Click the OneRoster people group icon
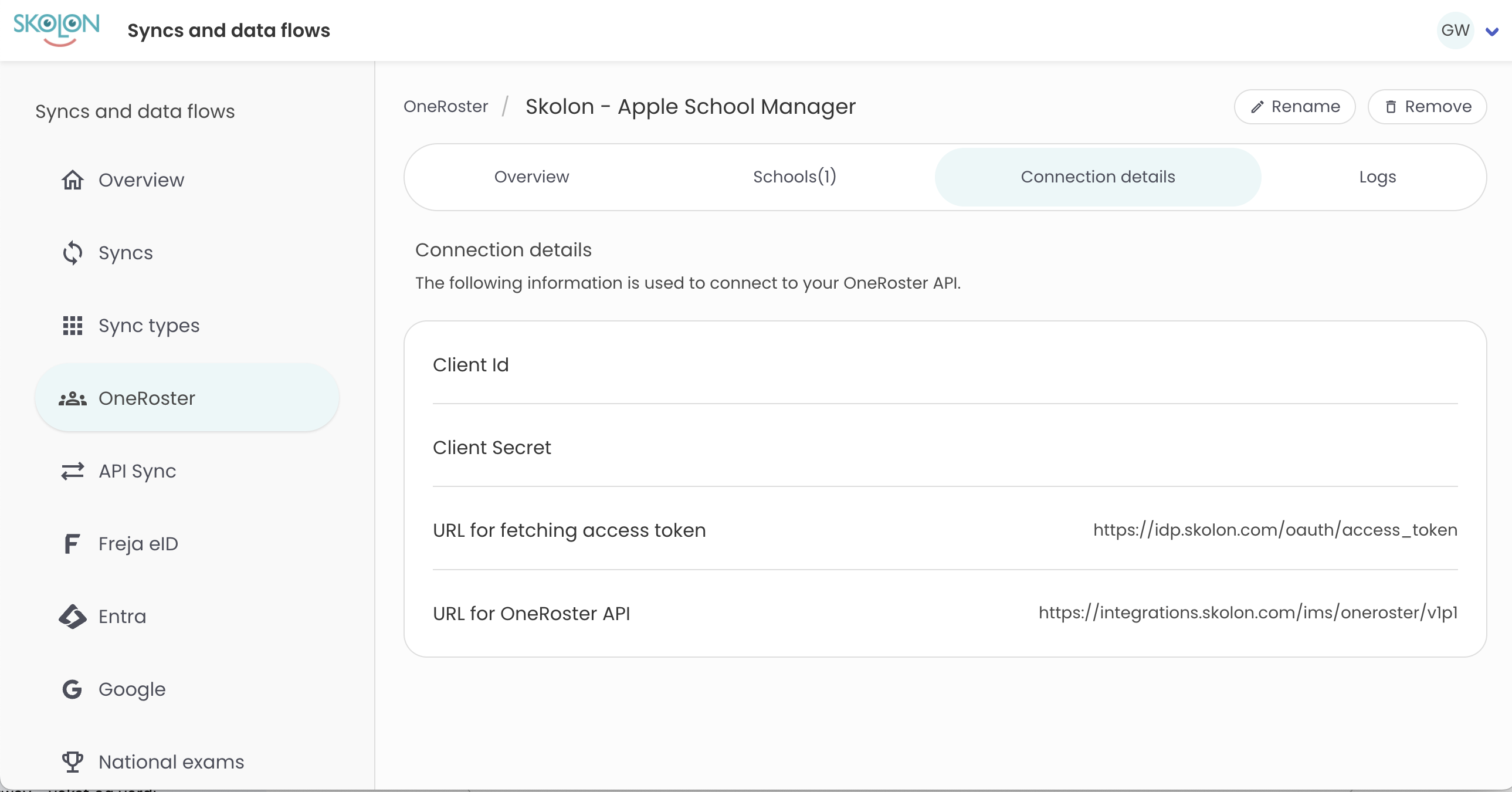 (73, 399)
